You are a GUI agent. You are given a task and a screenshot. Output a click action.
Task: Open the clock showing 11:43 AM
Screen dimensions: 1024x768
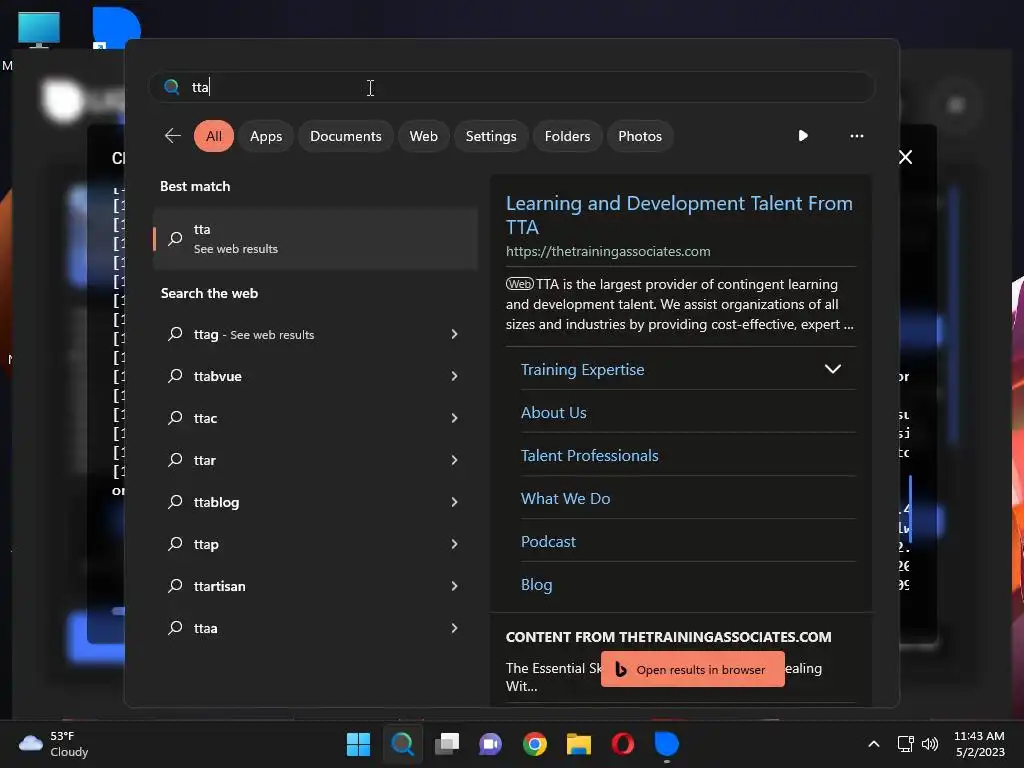[x=980, y=744]
